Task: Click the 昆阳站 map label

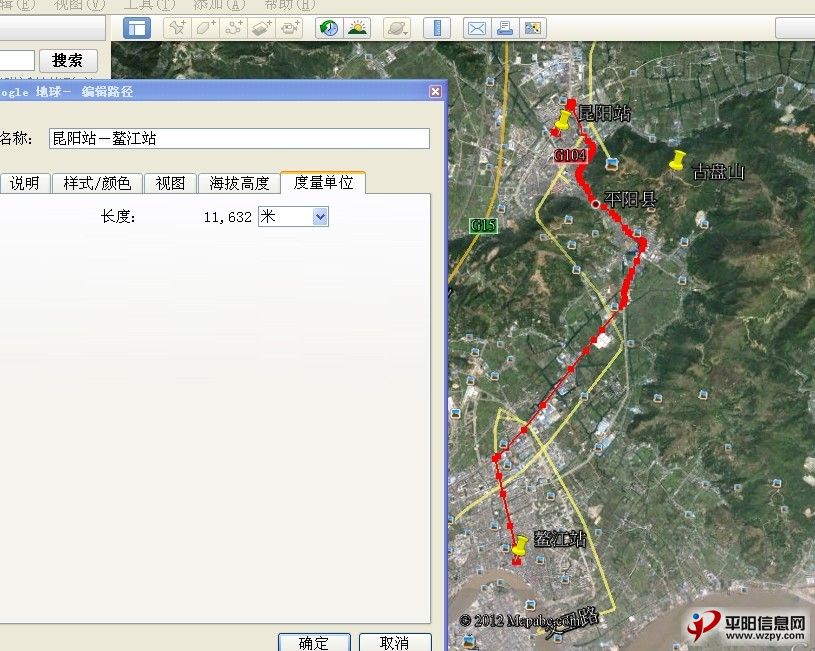Action: tap(604, 113)
